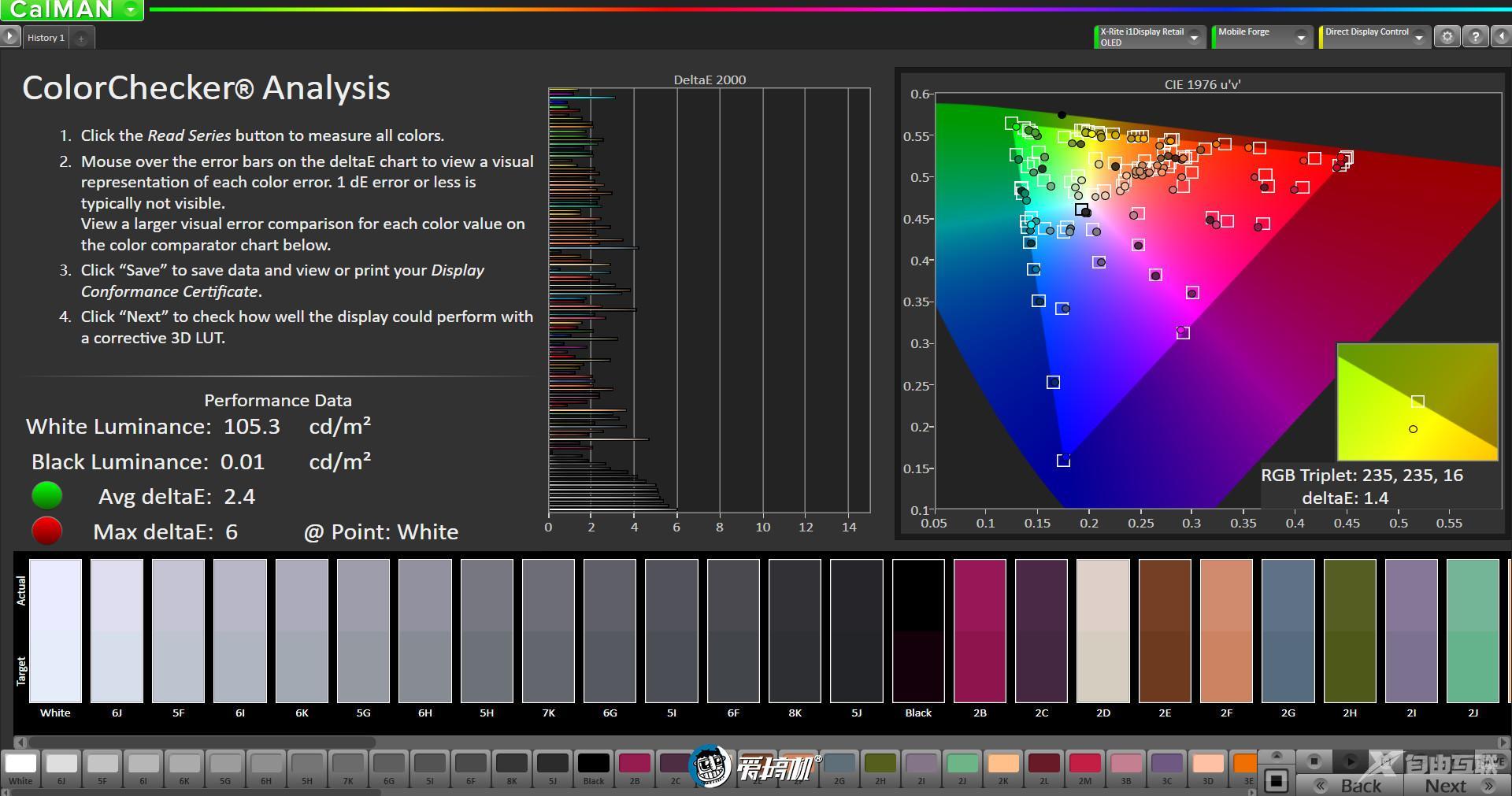This screenshot has width=1512, height=796.
Task: Click the workflow play arrow beside History tab
Action: [9, 37]
